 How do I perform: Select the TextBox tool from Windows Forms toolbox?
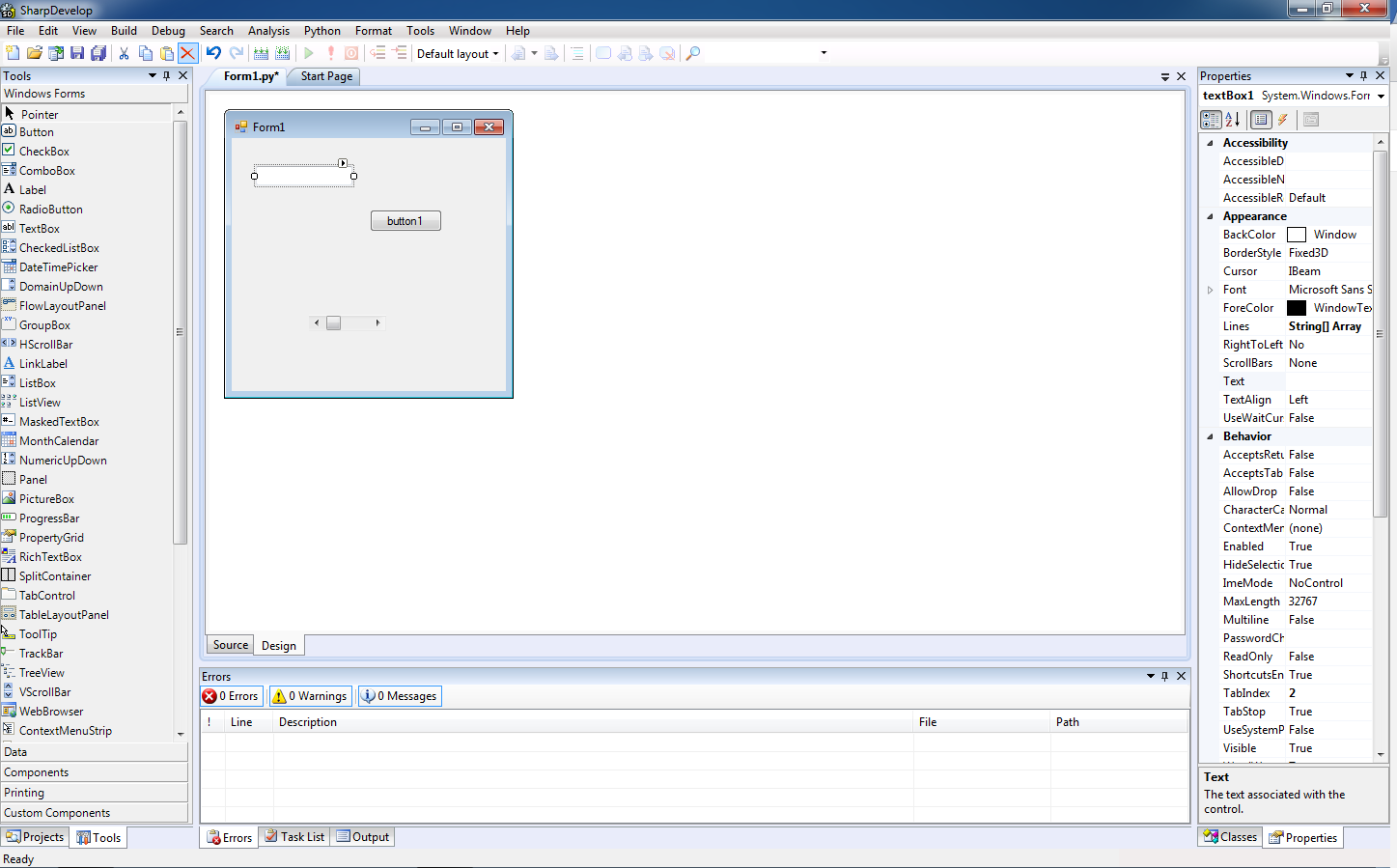(x=38, y=228)
